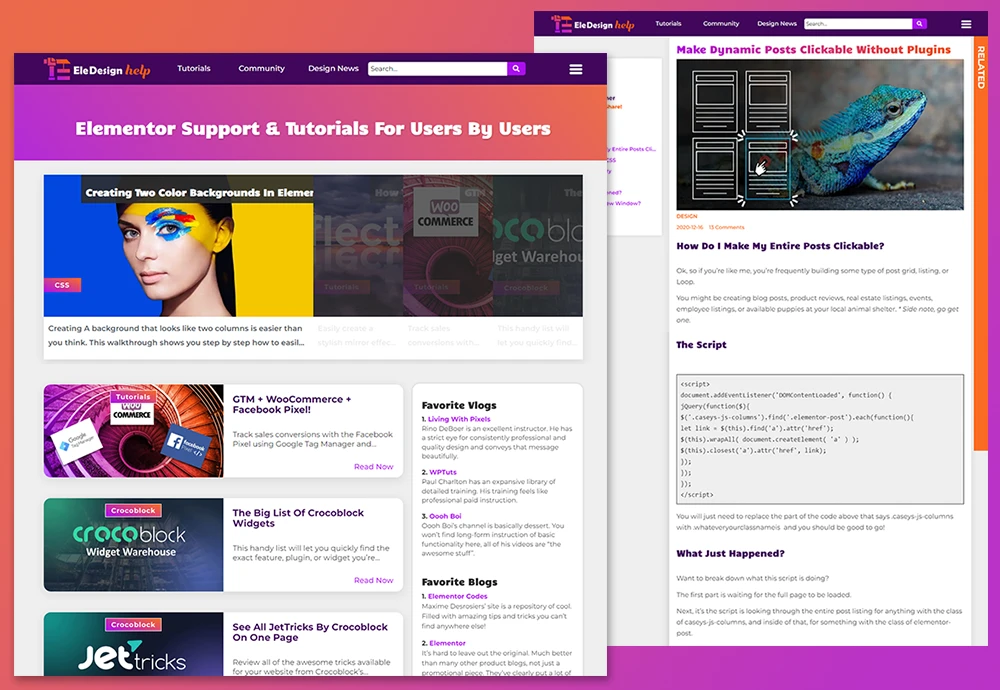Click the purple search magnifier button
This screenshot has width=1000, height=690.
point(516,69)
